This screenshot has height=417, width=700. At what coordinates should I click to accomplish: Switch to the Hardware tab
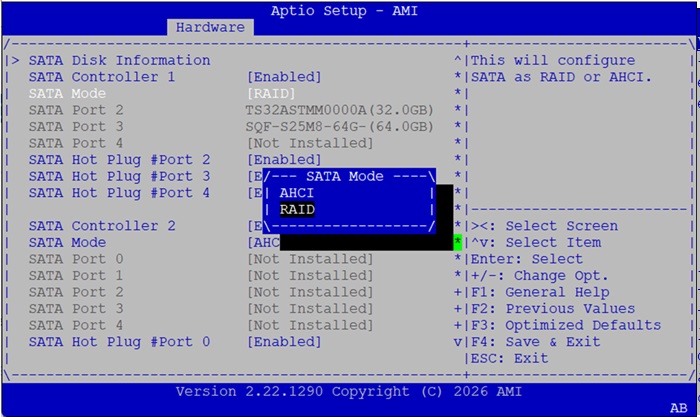(210, 27)
